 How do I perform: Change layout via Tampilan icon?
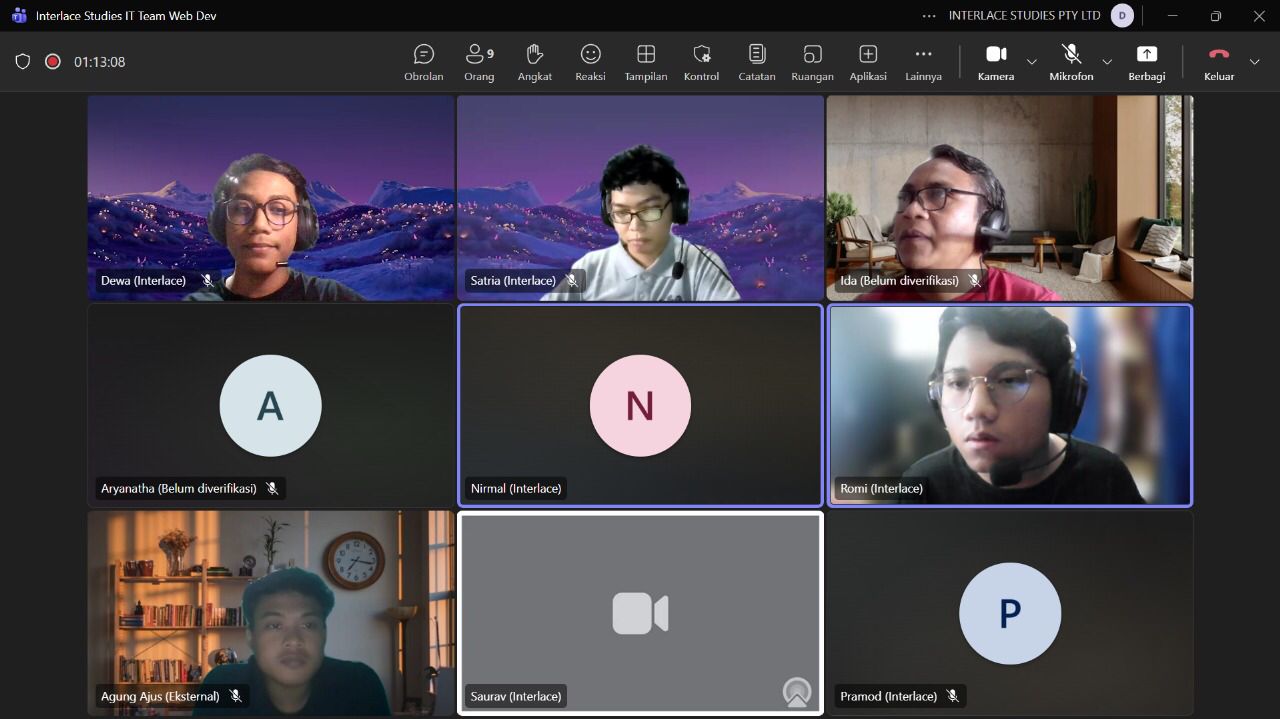(646, 62)
